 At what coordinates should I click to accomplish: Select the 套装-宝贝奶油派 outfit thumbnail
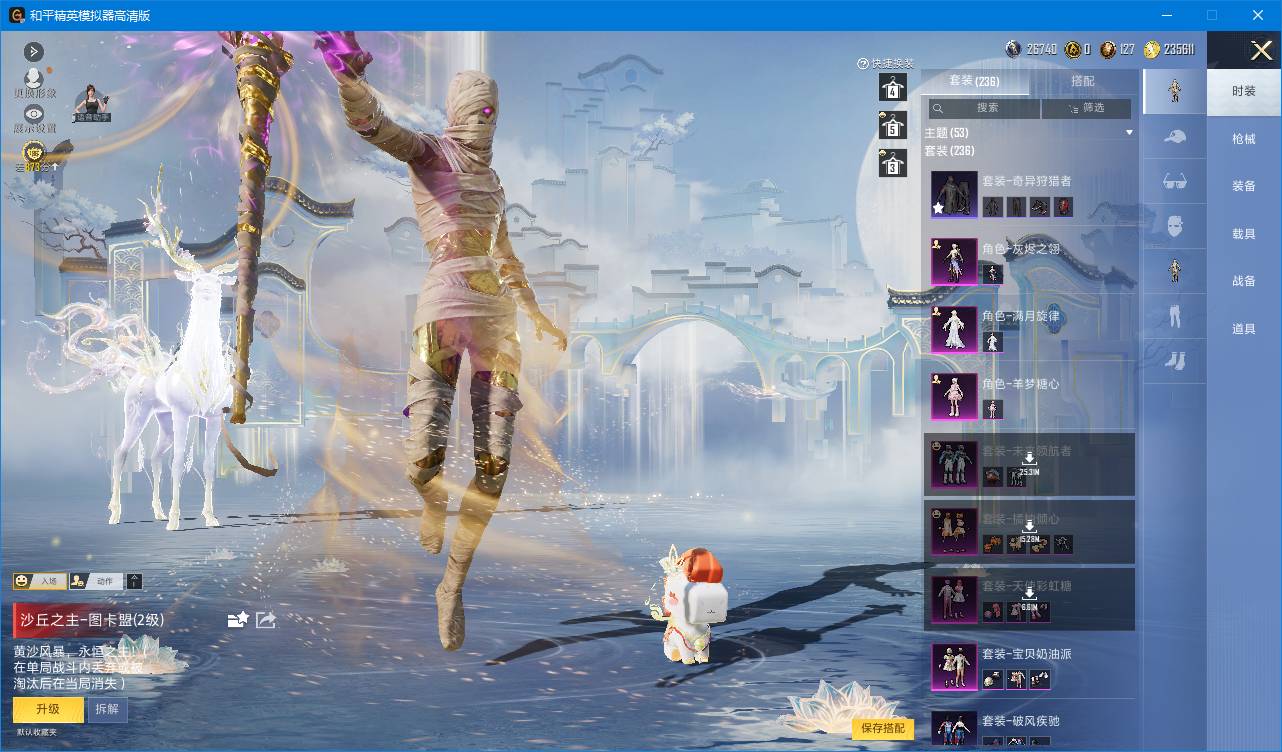[954, 666]
